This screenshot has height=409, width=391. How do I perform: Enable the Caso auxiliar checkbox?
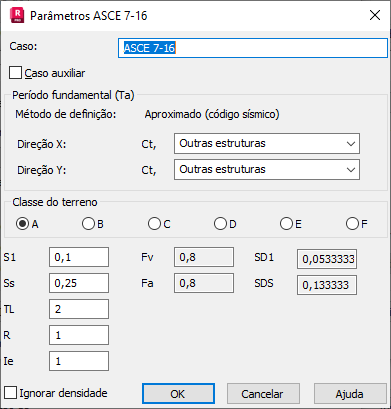(x=15, y=73)
